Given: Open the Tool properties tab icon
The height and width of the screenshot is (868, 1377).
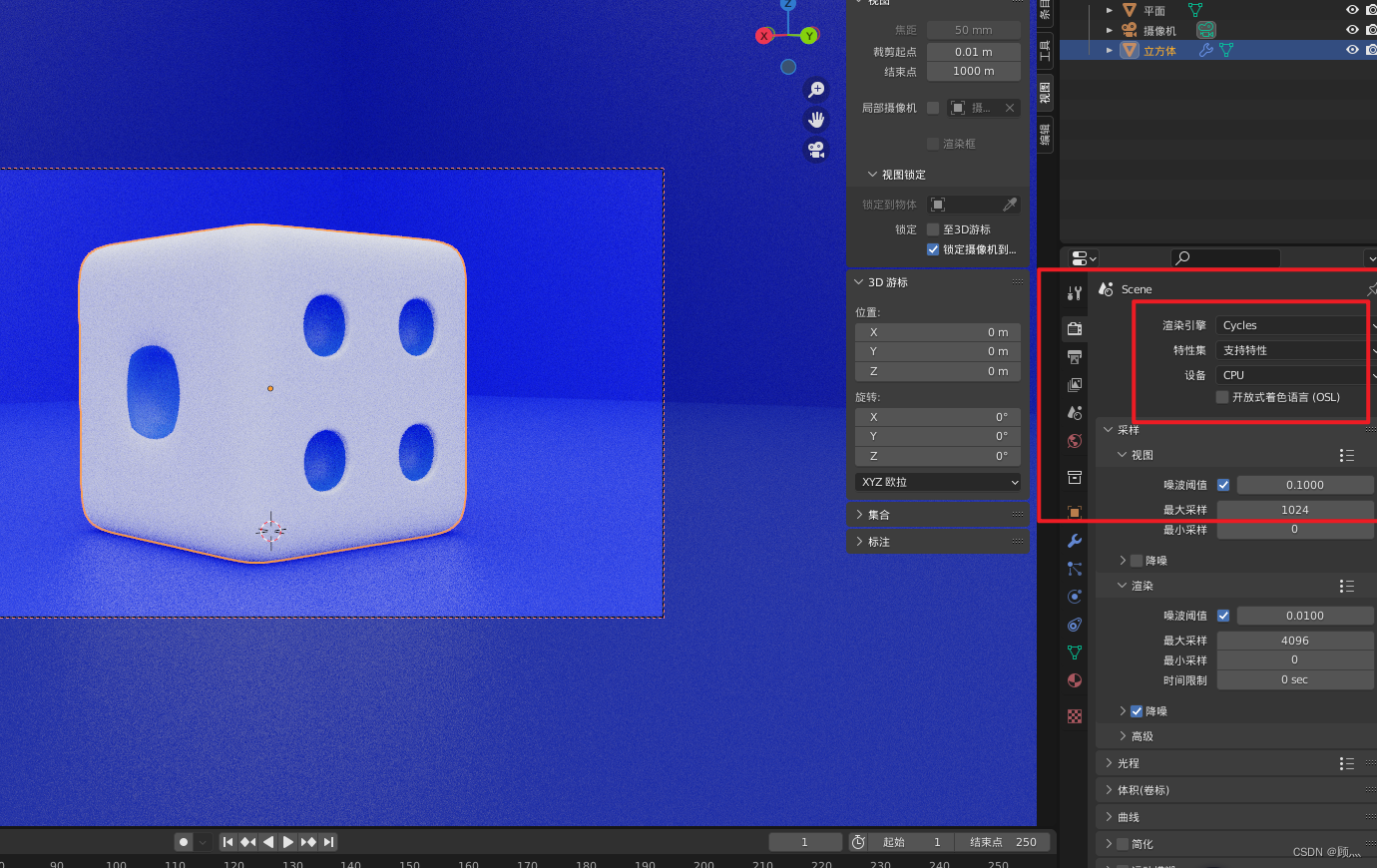Looking at the screenshot, I should click(1075, 293).
